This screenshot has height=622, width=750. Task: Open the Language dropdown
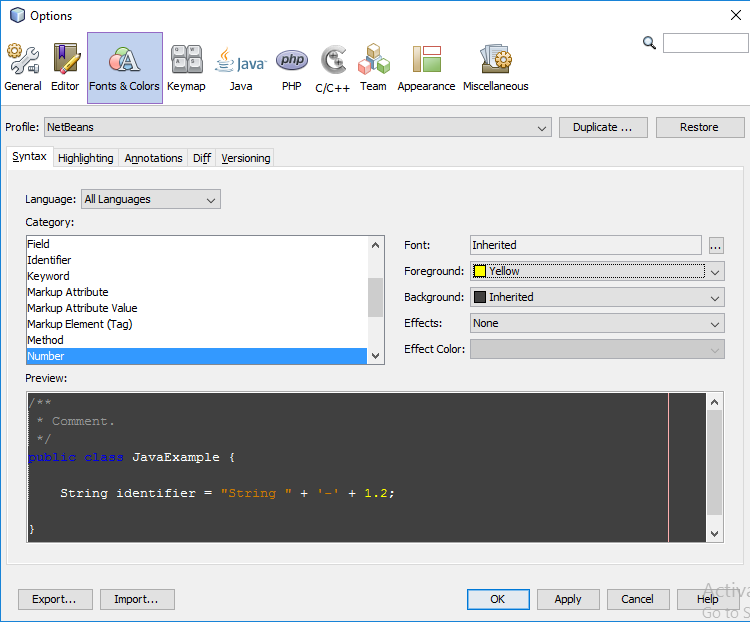tap(151, 200)
